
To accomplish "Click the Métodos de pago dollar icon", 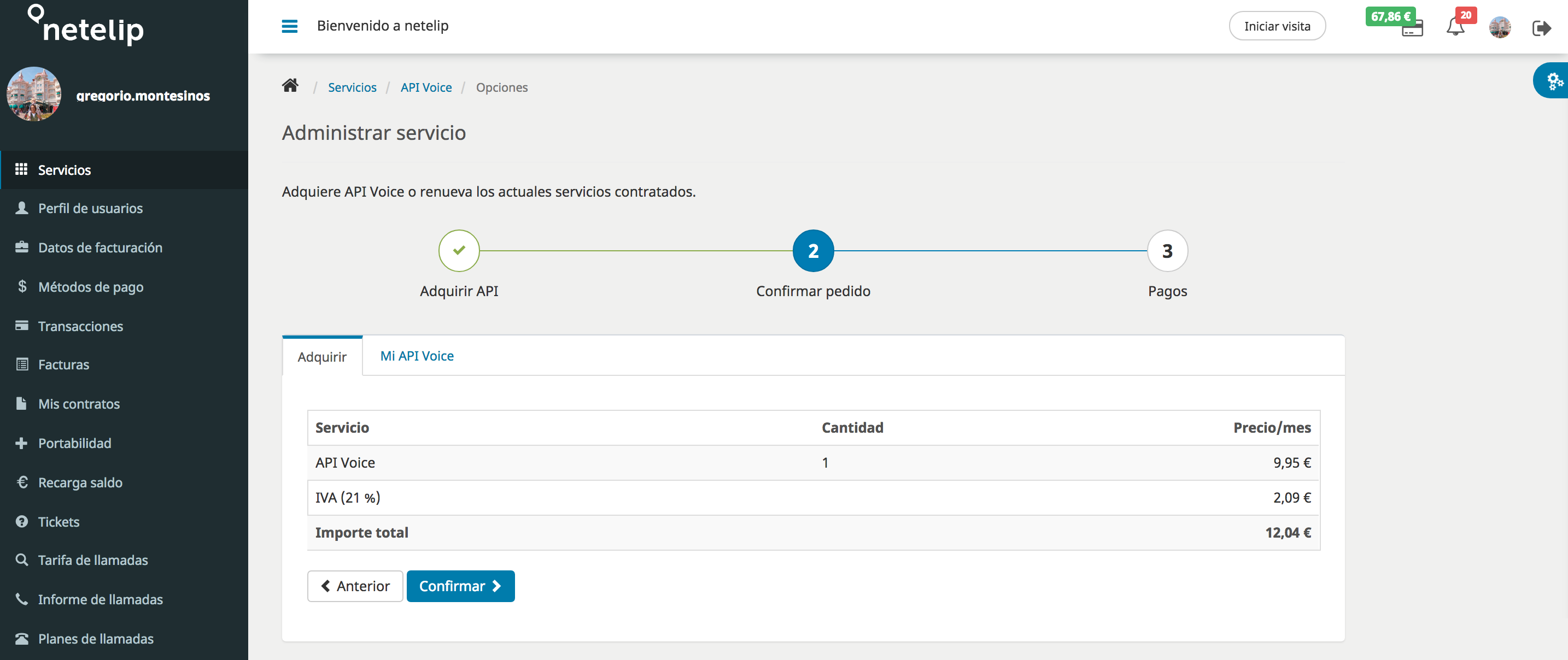I will [22, 286].
